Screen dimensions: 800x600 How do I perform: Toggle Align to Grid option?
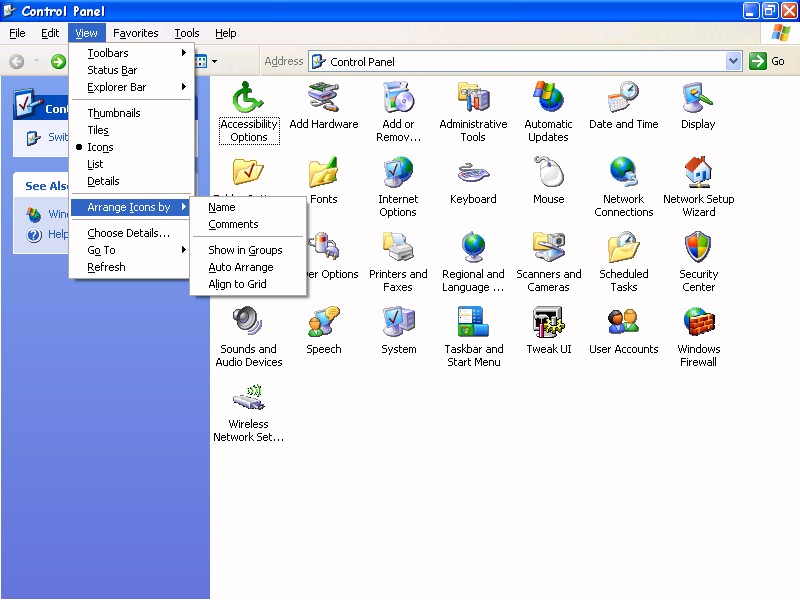pyautogui.click(x=248, y=284)
